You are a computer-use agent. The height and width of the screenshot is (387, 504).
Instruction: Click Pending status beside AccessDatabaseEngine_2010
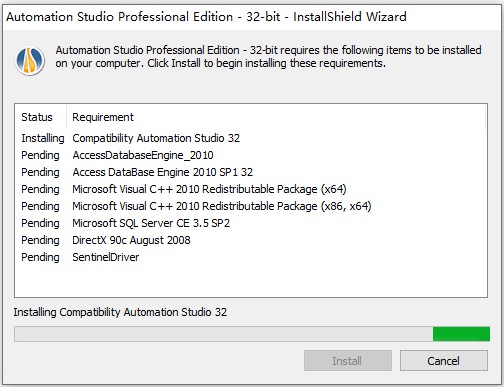[40, 155]
